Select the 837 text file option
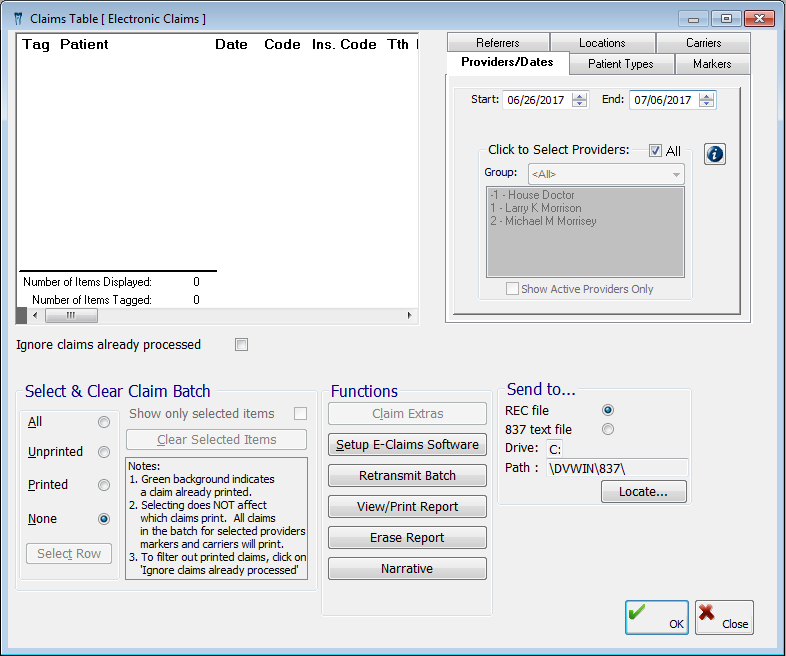The height and width of the screenshot is (656, 786). (607, 429)
